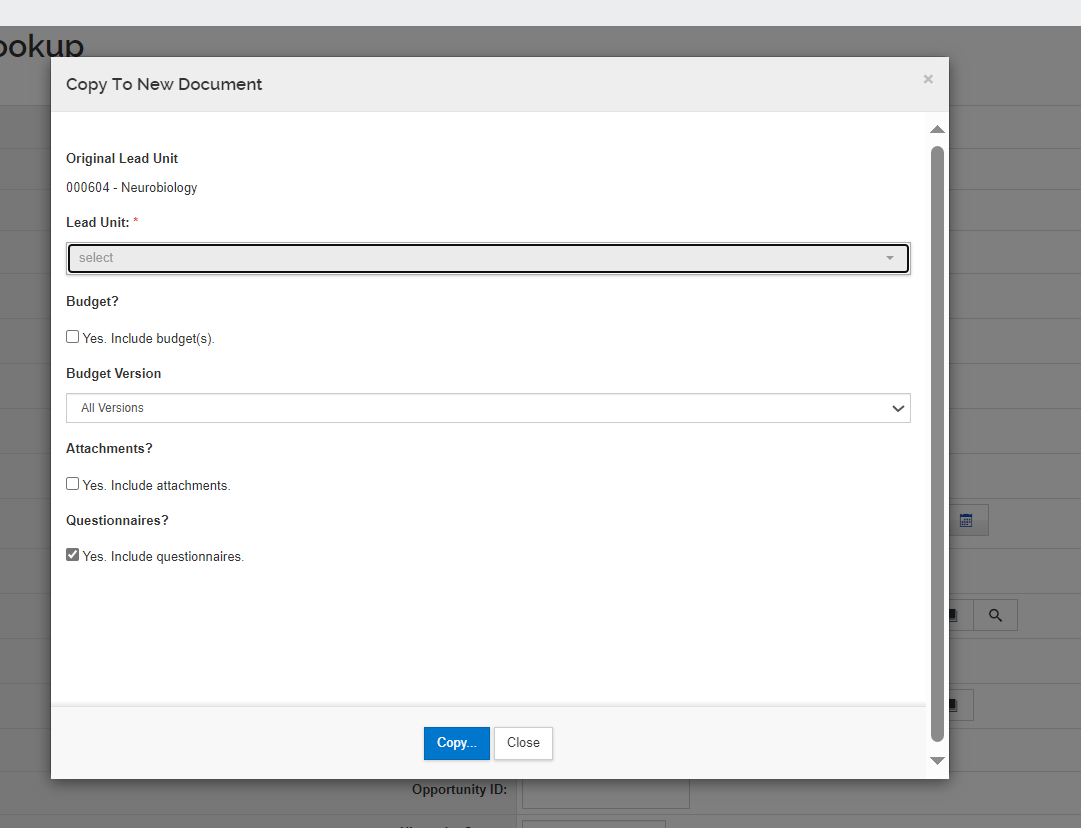The width and height of the screenshot is (1081, 828).
Task: Click the 000604 - Neurobiology text
Action: tap(132, 188)
